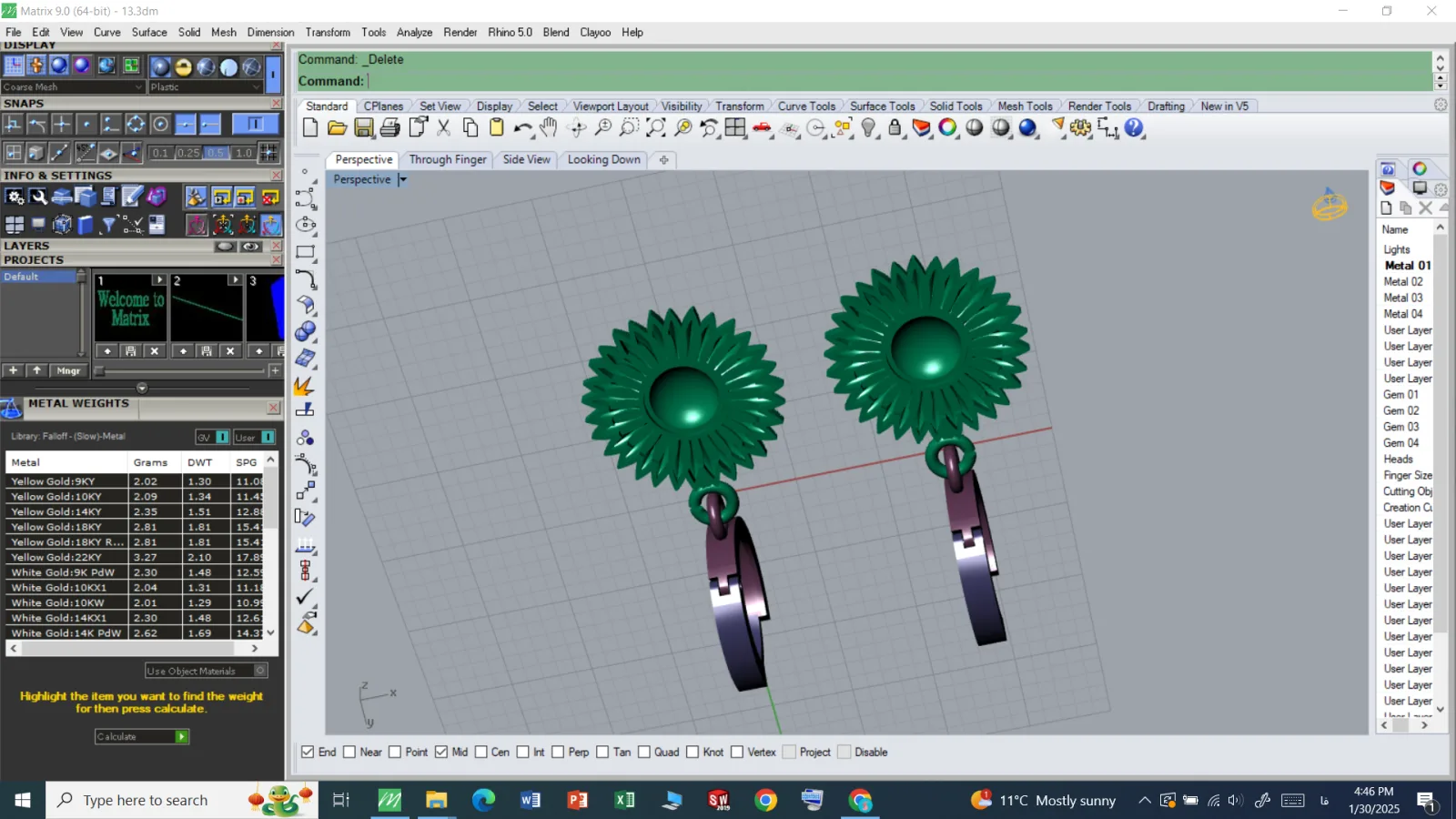Switch to Looking Down viewport tab
Screen dimensions: 1456x819
tap(603, 159)
